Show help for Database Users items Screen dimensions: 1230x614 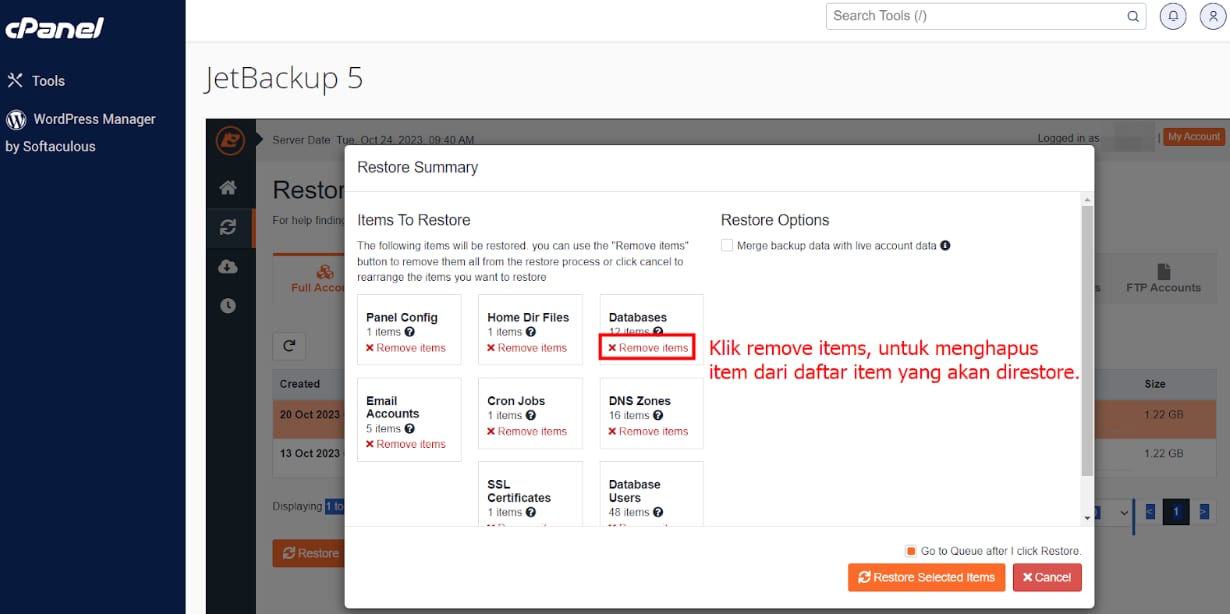click(x=658, y=512)
